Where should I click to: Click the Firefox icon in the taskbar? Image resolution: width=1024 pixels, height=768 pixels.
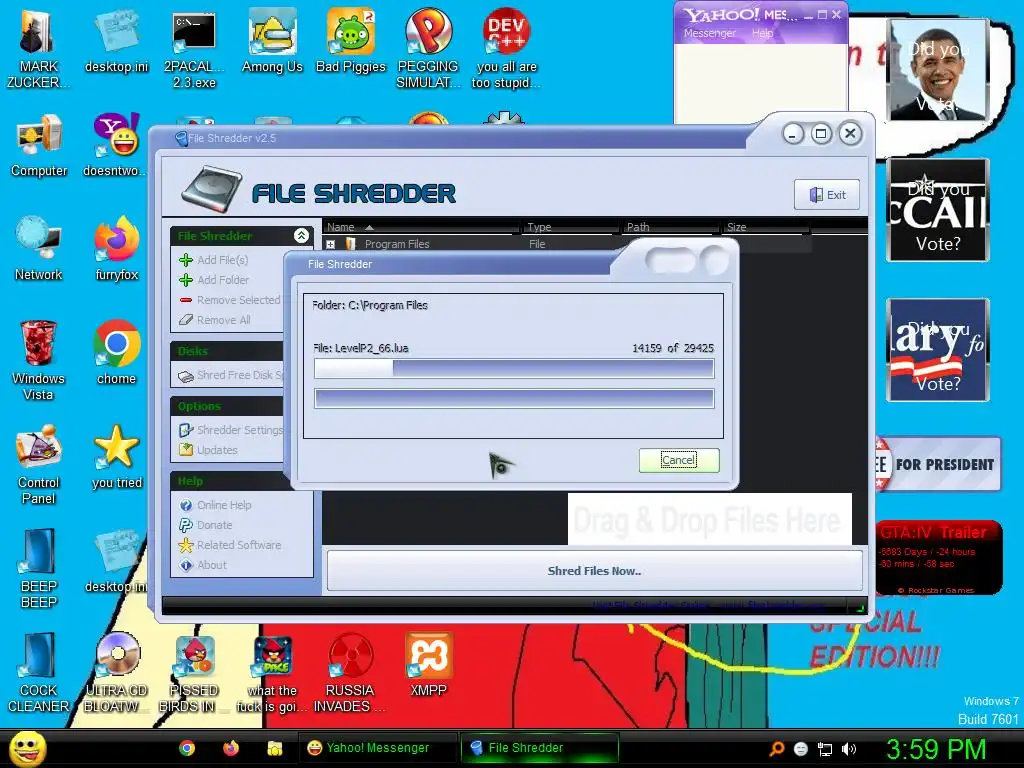[231, 748]
